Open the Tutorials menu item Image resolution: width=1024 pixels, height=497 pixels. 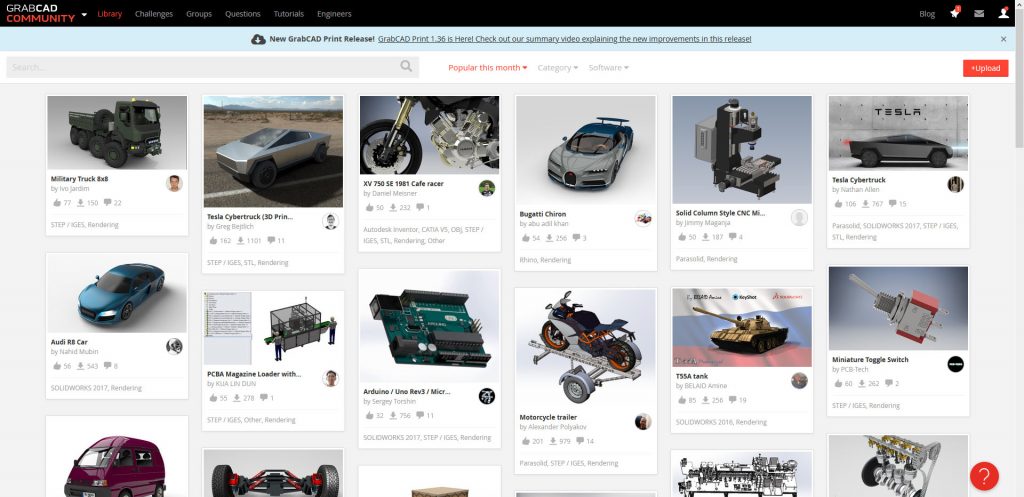(289, 14)
